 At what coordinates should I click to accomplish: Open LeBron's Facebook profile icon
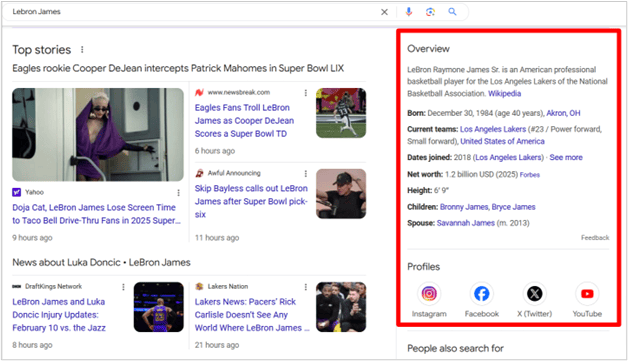[481, 294]
